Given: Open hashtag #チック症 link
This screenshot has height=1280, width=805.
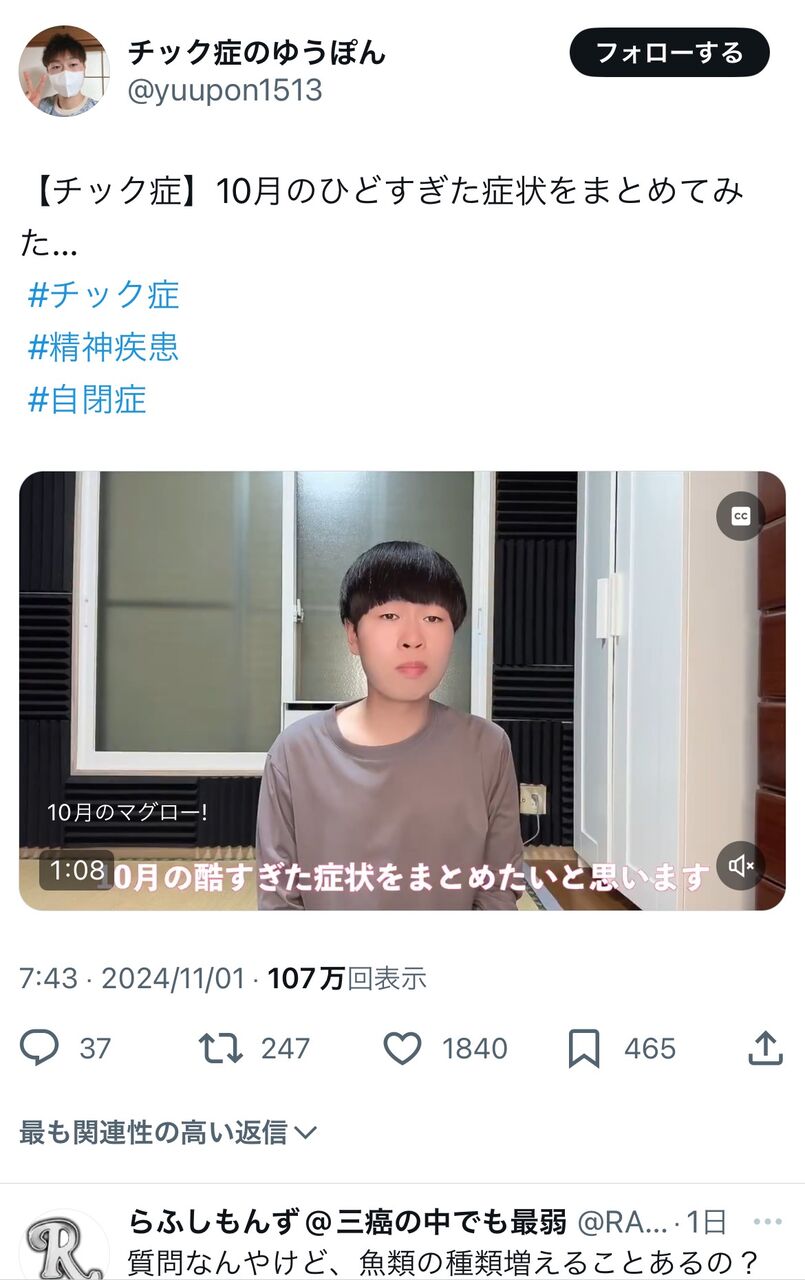Looking at the screenshot, I should 104,295.
